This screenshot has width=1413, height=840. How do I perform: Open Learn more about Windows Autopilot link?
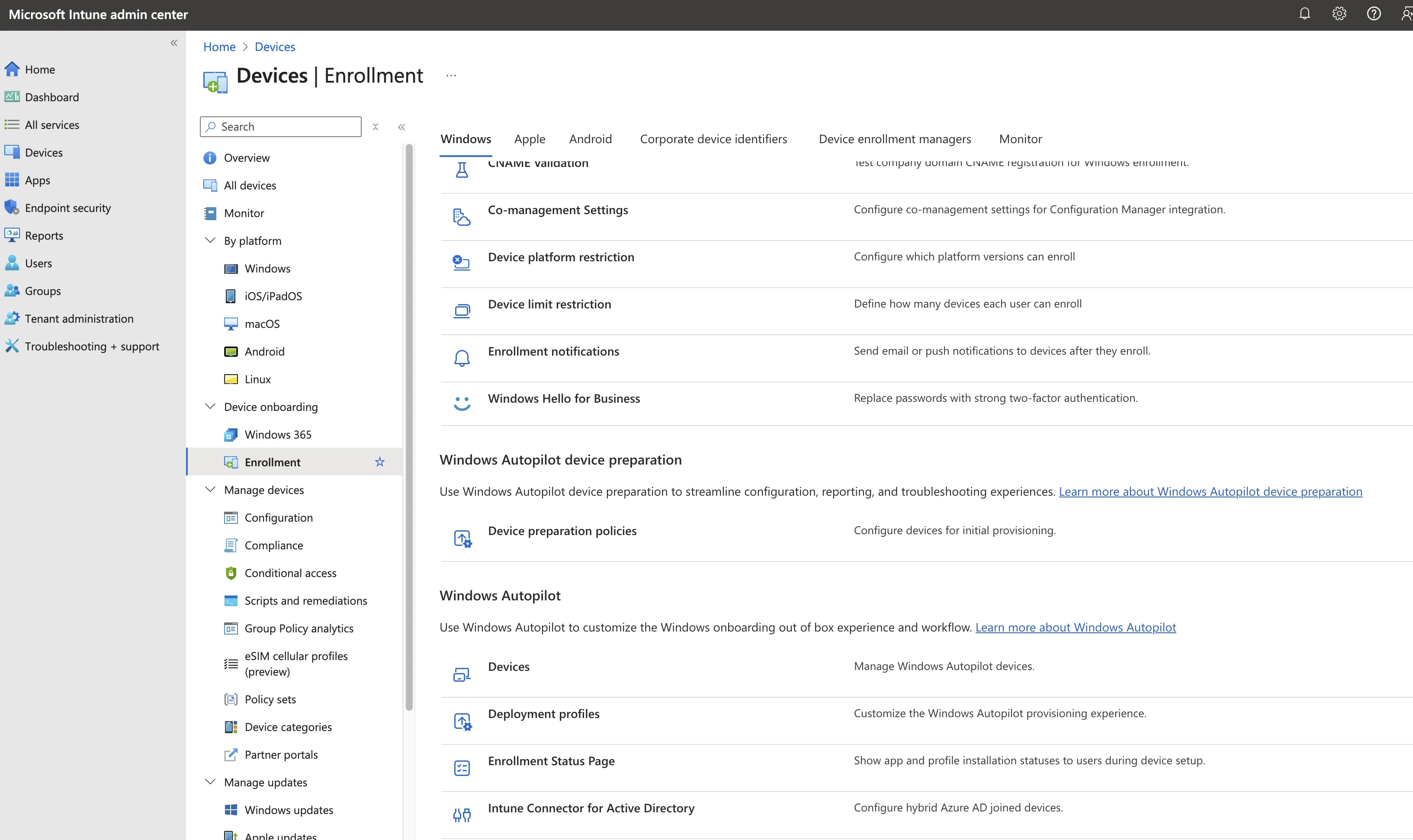click(1075, 627)
